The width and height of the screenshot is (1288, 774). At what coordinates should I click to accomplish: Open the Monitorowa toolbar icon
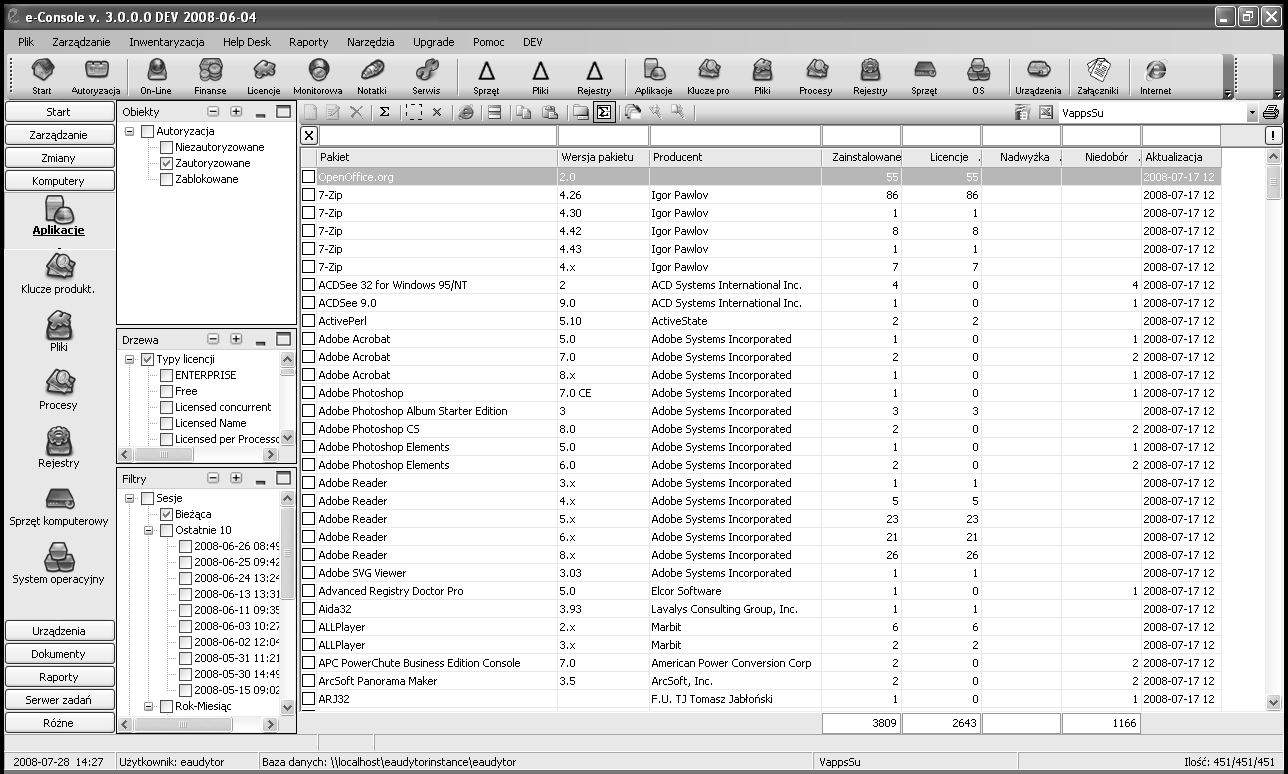pyautogui.click(x=318, y=77)
